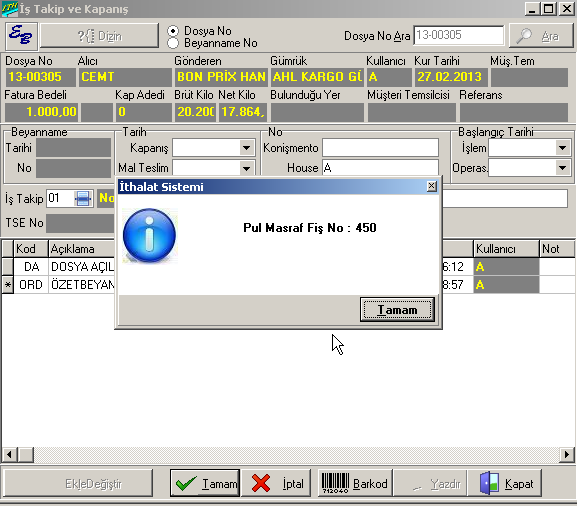The image size is (577, 506).
Task: Click the İş Takip lookup icon
Action: pos(83,199)
